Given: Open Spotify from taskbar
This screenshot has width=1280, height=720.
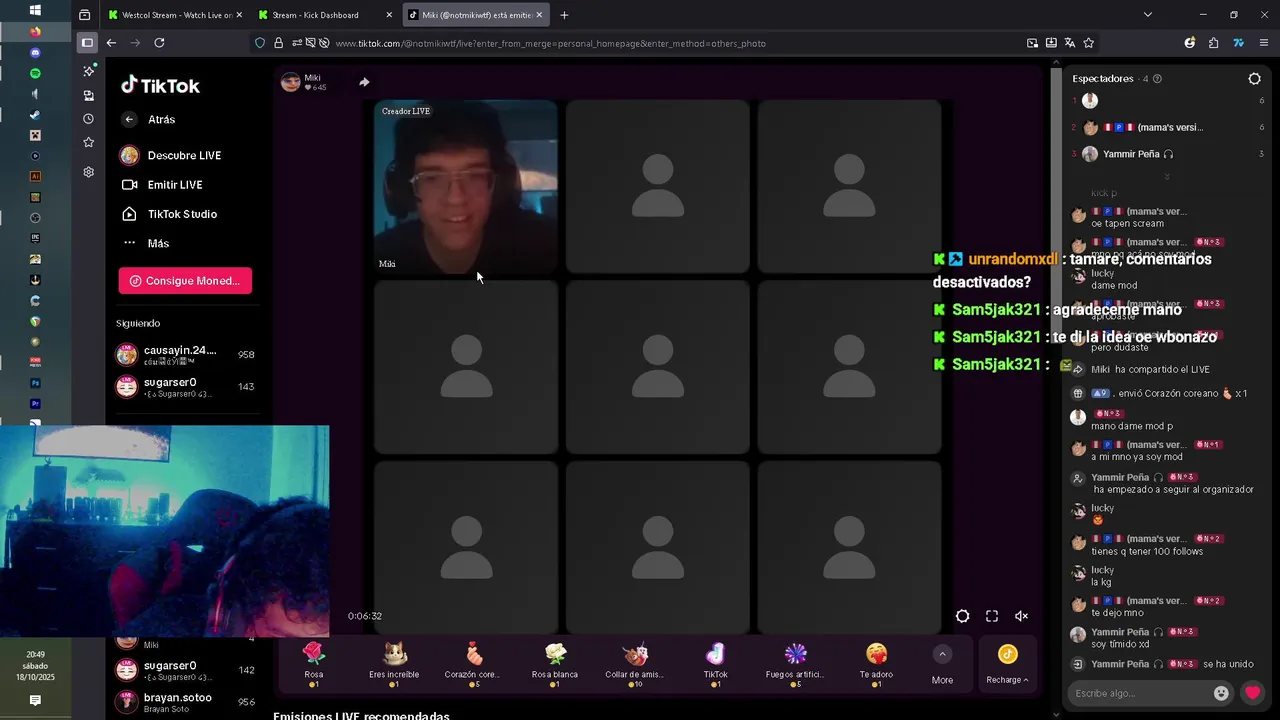Looking at the screenshot, I should tap(35, 73).
